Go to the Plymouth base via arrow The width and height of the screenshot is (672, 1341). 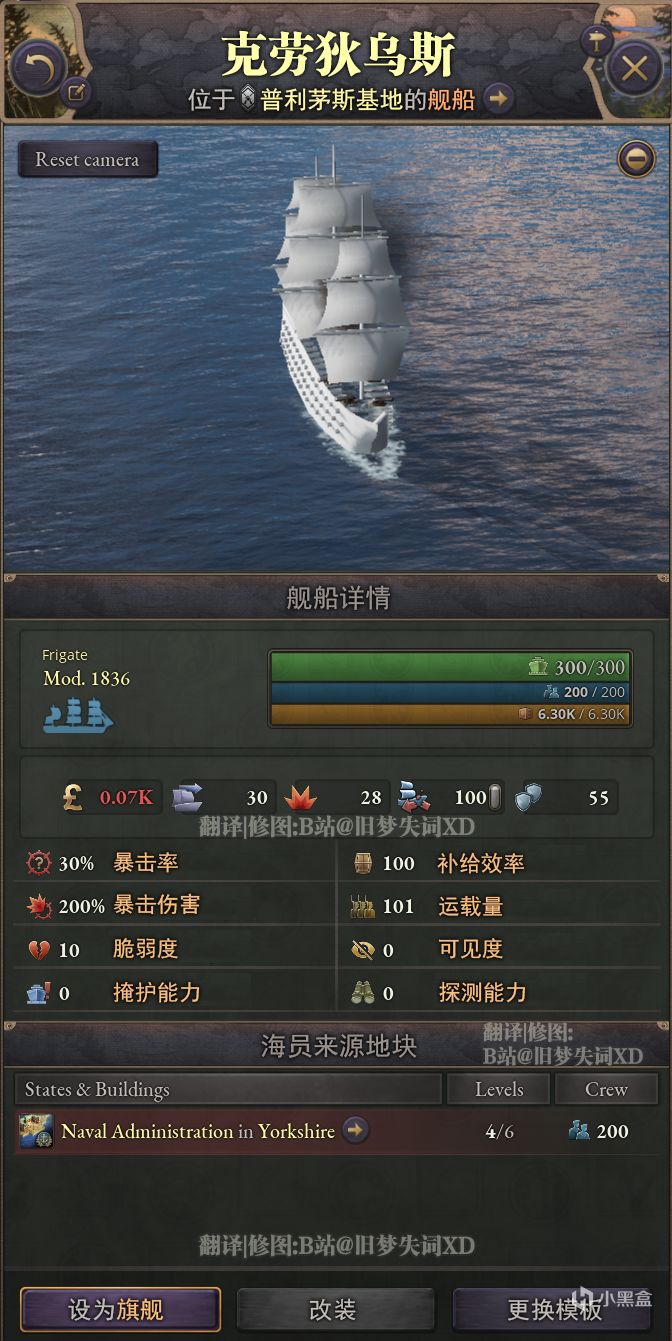499,99
